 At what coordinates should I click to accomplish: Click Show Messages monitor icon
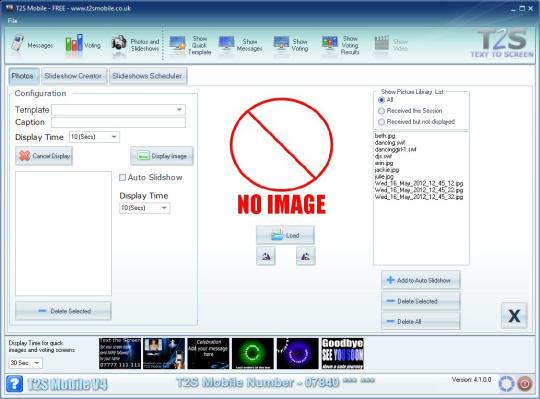pos(226,44)
